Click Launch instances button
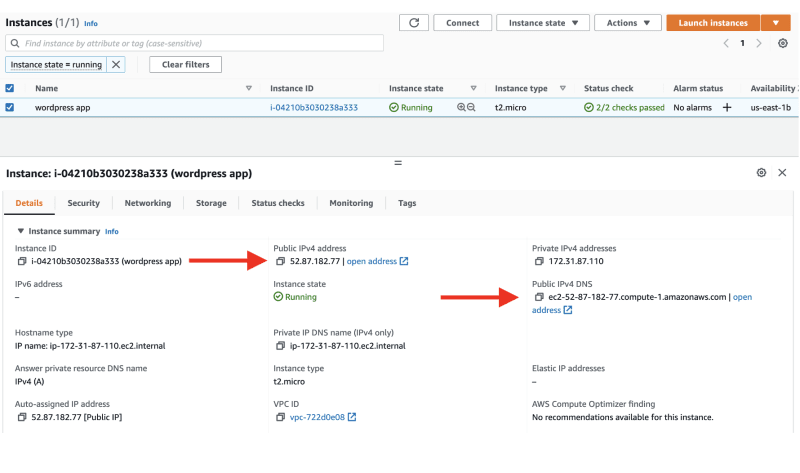 pos(713,22)
